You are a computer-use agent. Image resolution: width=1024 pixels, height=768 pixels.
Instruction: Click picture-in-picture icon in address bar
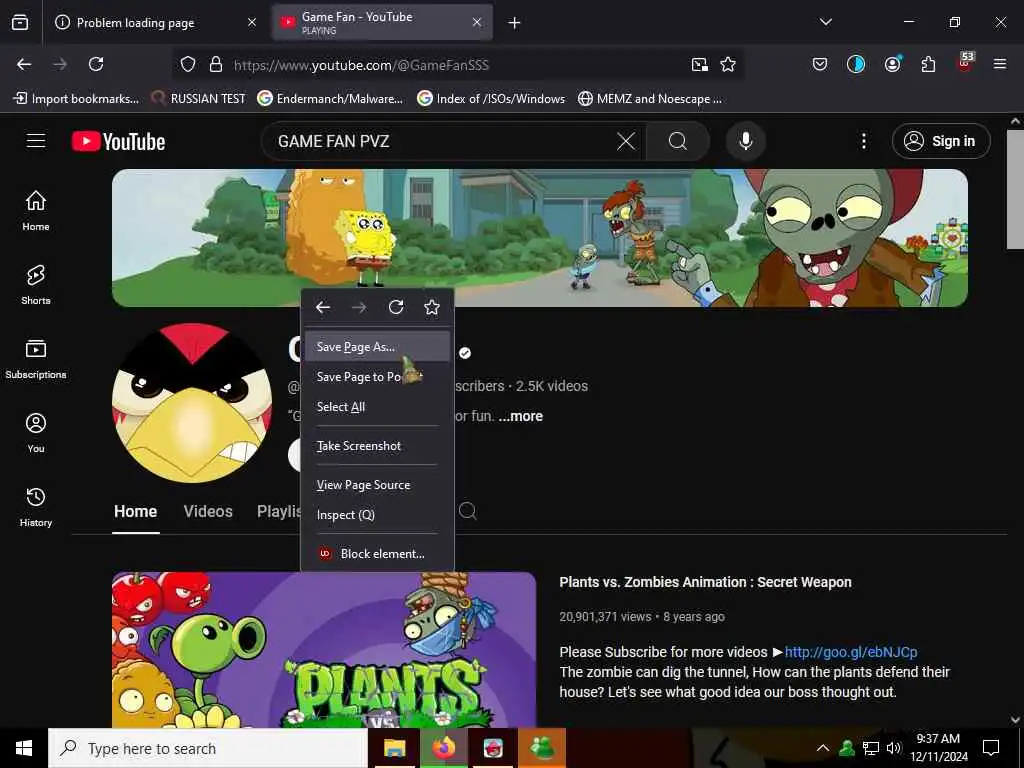(699, 64)
